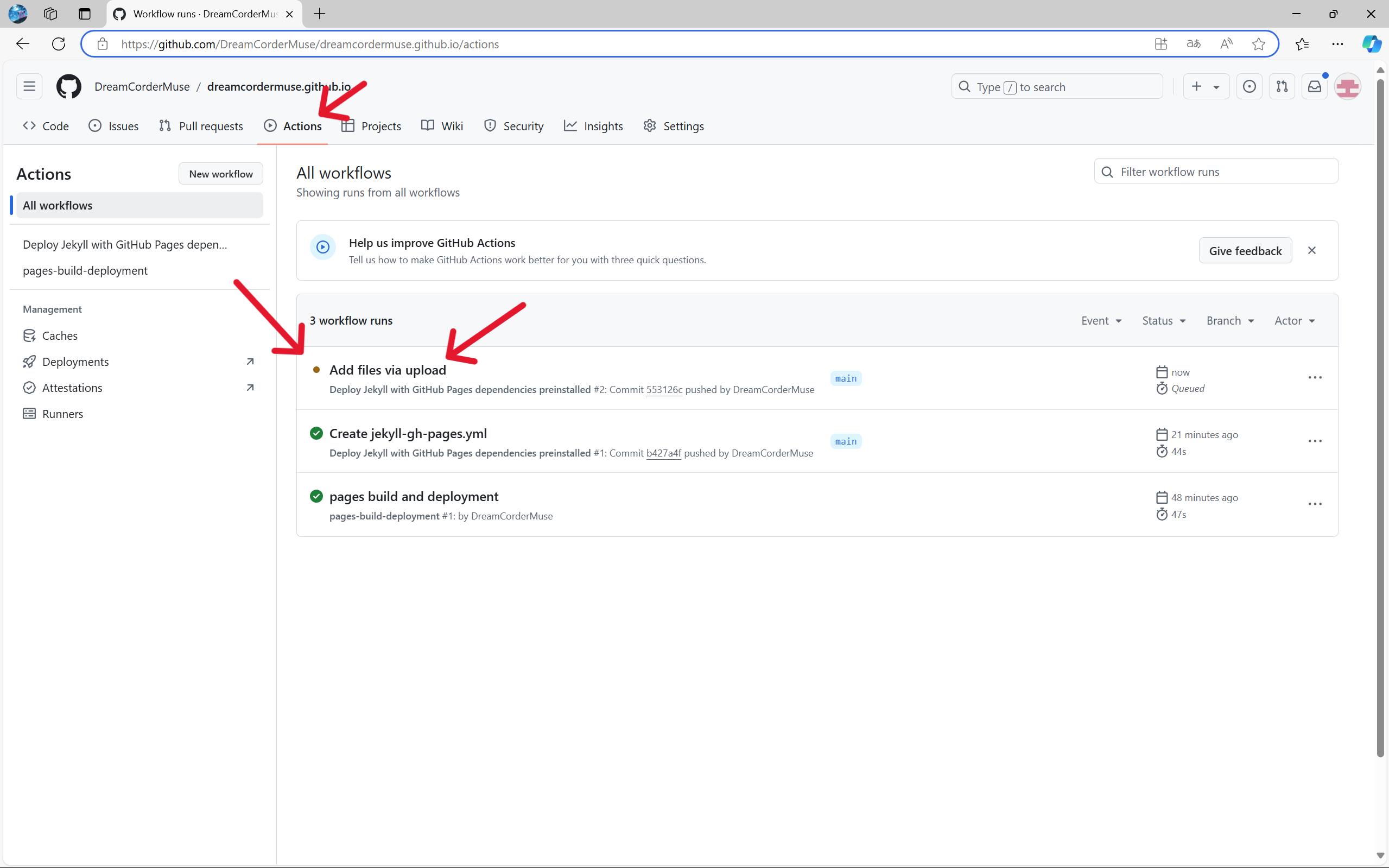
Task: Open the notifications inbox icon
Action: pyautogui.click(x=1315, y=87)
